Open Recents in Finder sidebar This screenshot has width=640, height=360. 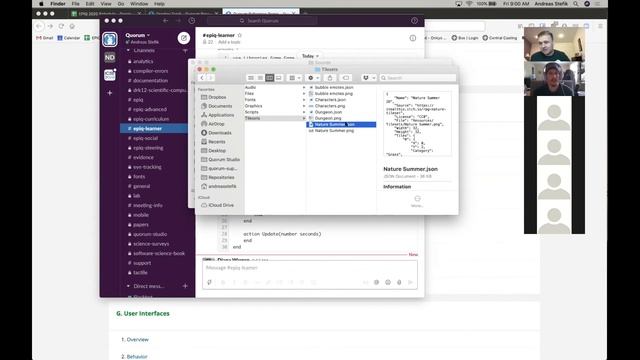click(216, 142)
